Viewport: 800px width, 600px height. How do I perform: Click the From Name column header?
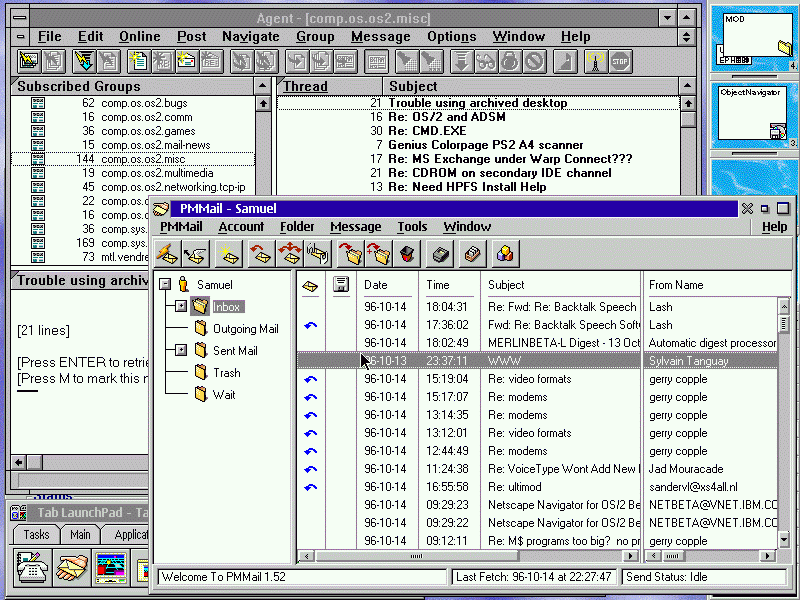[676, 285]
